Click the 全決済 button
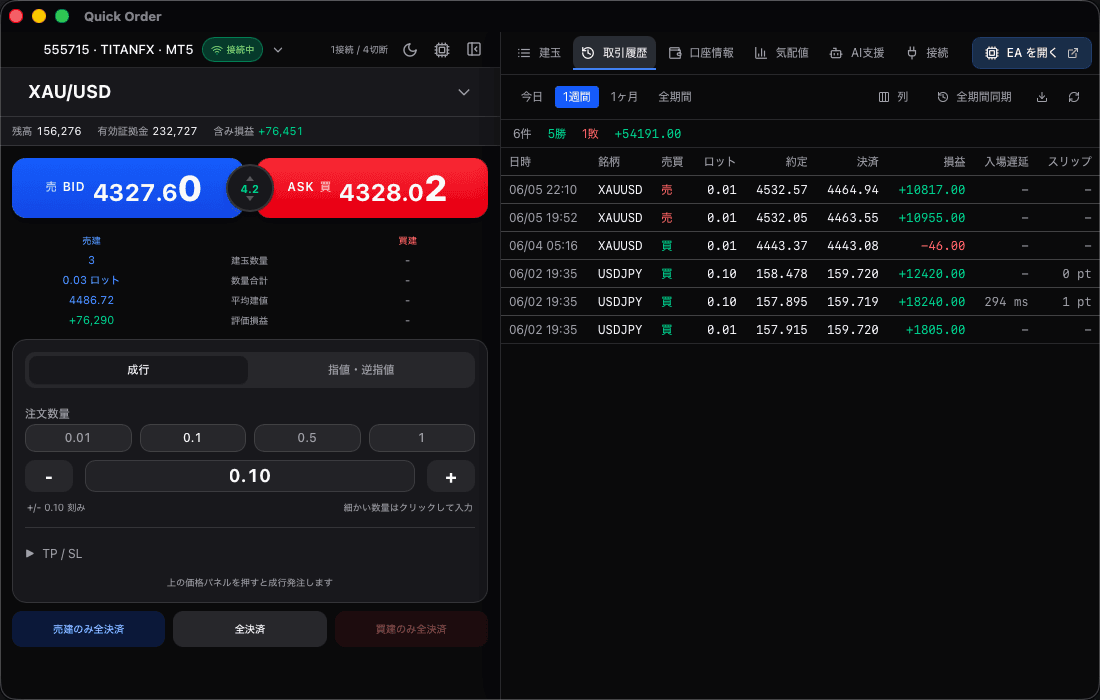 click(x=250, y=629)
